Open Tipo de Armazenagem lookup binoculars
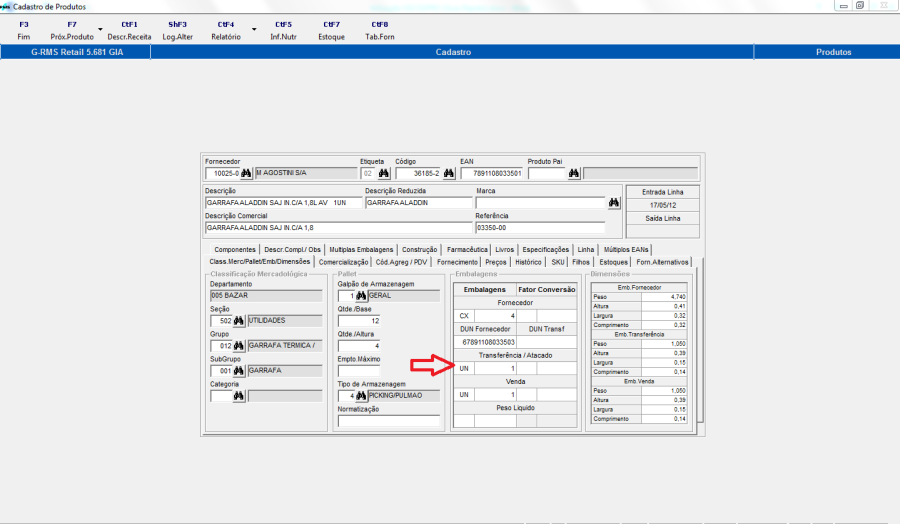900x524 pixels. click(x=361, y=396)
